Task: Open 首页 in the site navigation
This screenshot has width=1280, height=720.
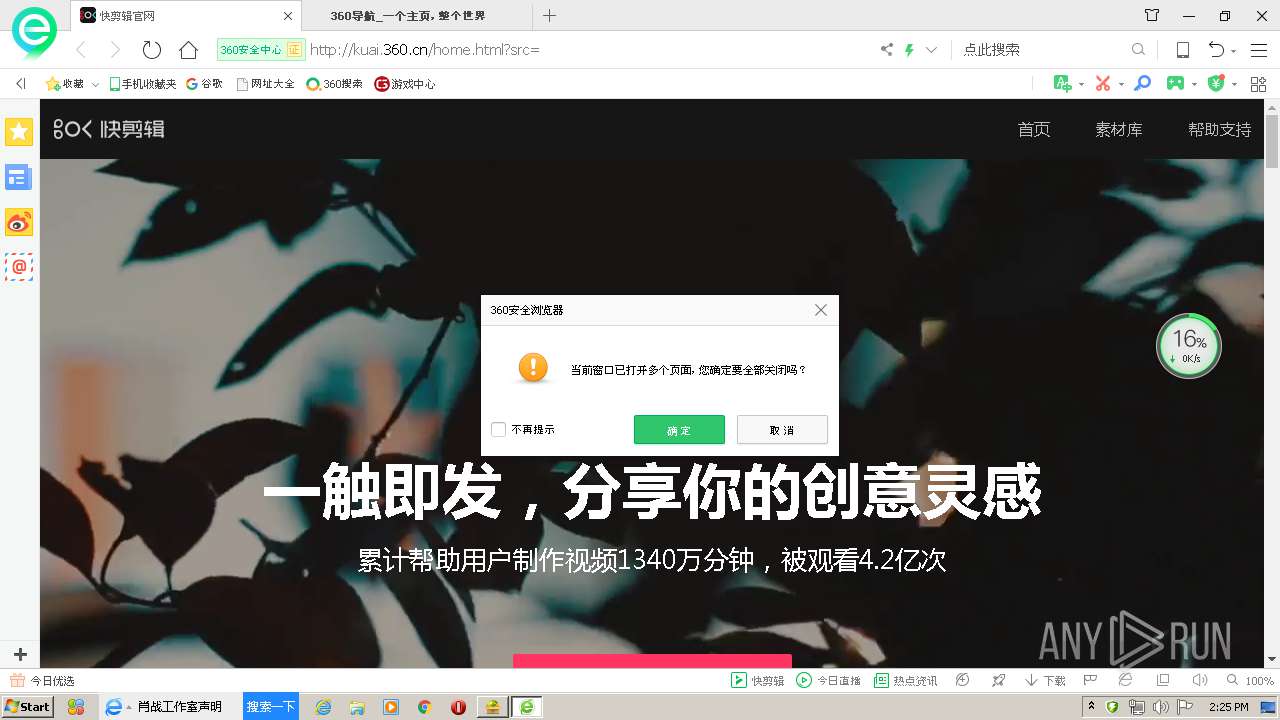Action: point(1034,129)
